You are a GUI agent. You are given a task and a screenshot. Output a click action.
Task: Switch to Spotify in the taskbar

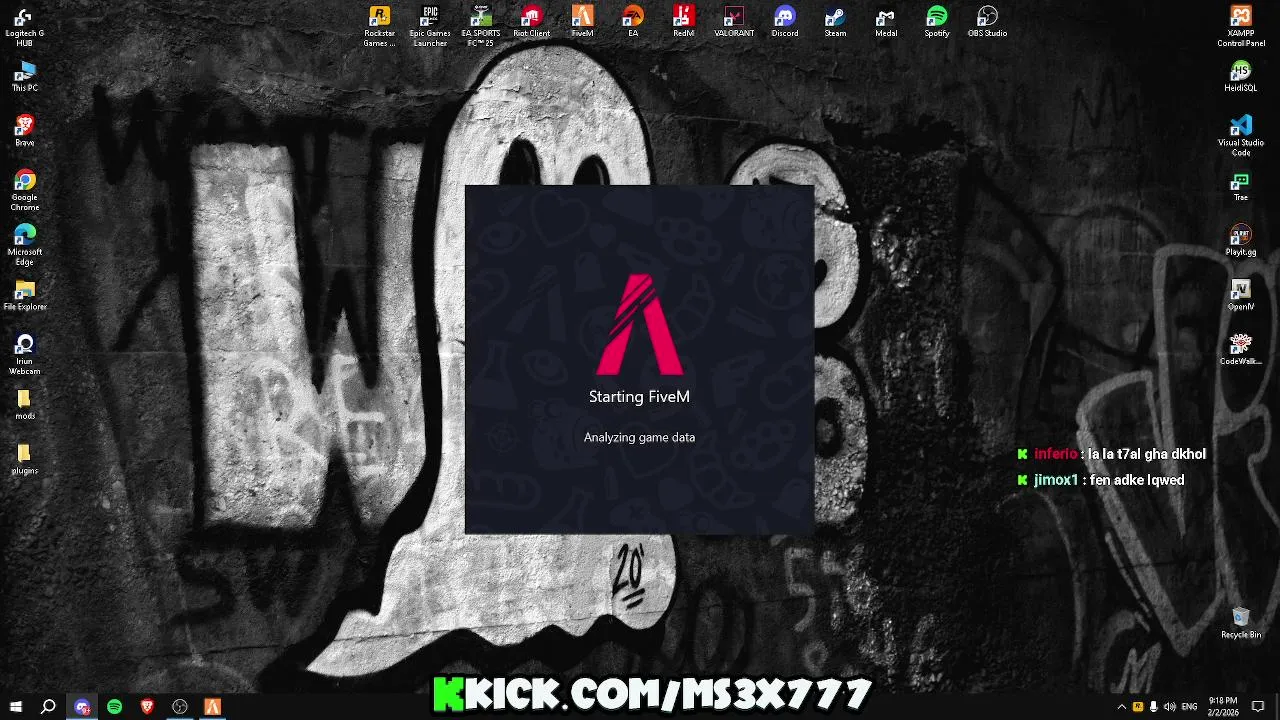point(114,707)
